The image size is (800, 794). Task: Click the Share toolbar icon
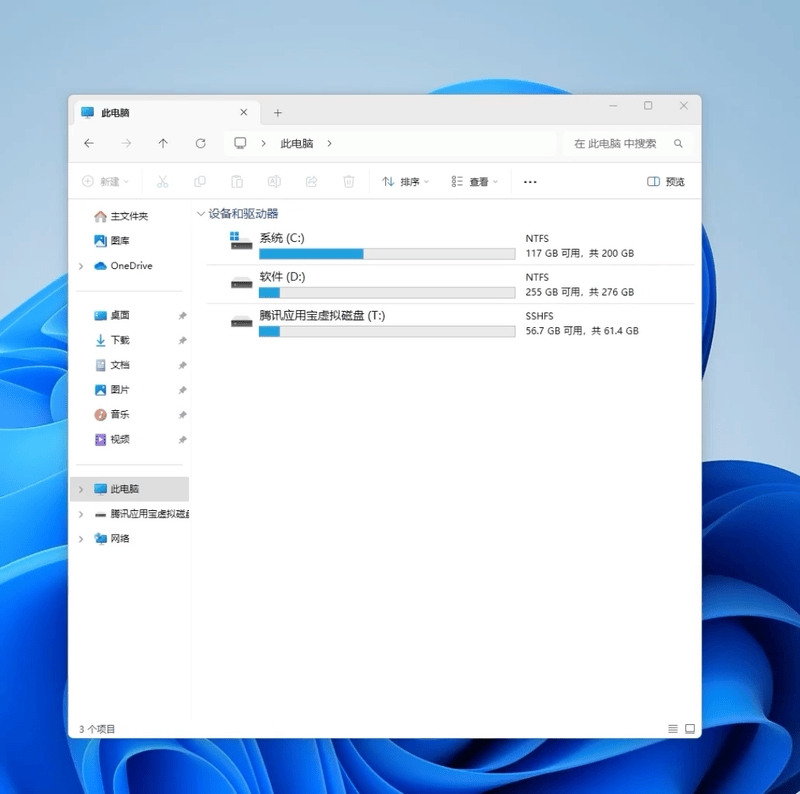point(311,182)
